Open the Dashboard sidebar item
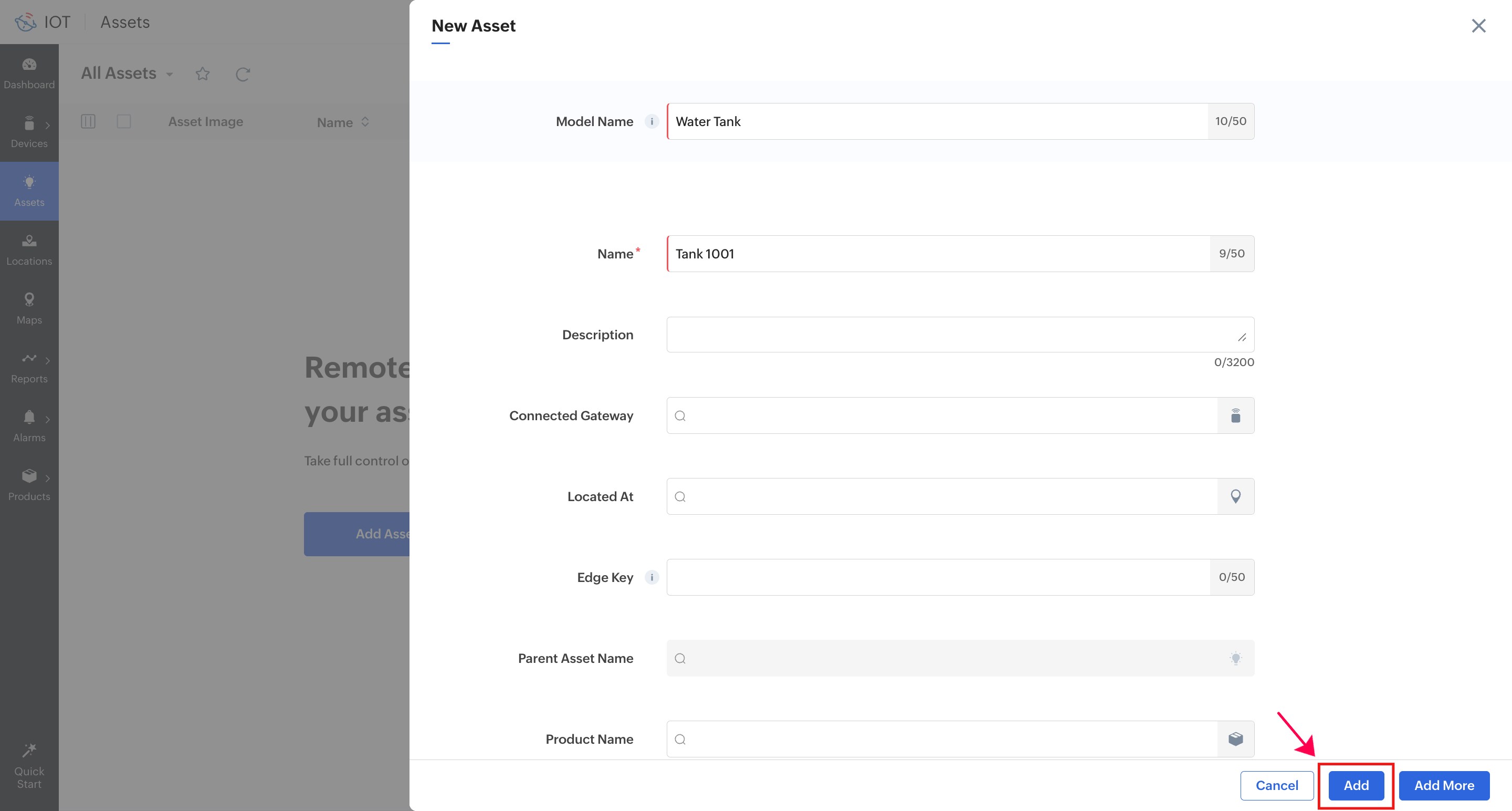 pyautogui.click(x=29, y=74)
